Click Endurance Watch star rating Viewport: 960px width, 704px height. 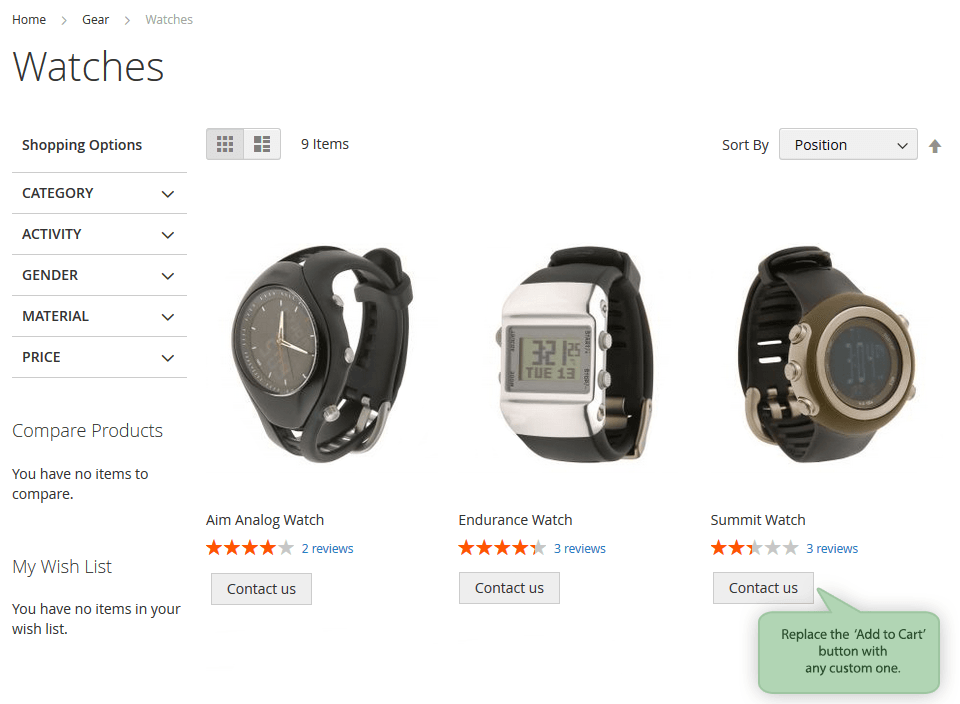point(502,548)
